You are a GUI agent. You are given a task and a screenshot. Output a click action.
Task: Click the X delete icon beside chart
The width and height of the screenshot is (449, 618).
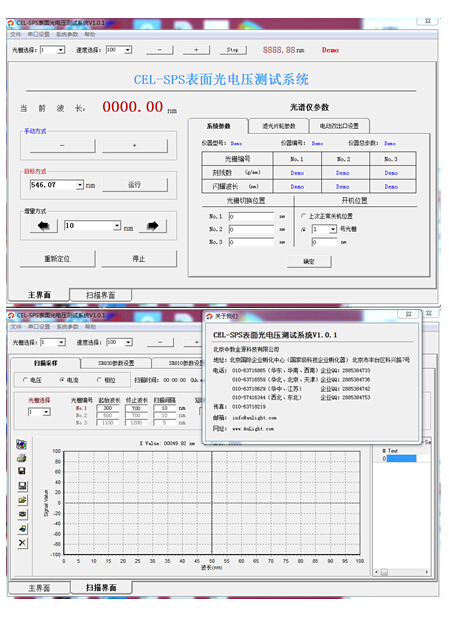[x=22, y=543]
